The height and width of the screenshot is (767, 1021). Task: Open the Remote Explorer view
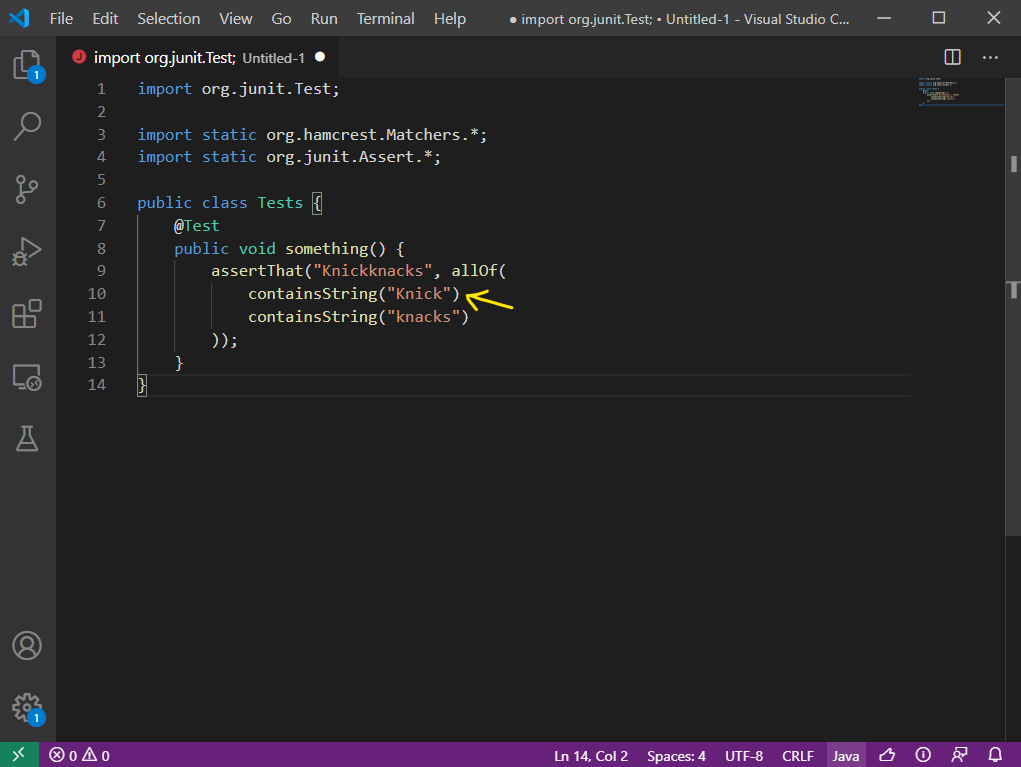pyautogui.click(x=27, y=377)
